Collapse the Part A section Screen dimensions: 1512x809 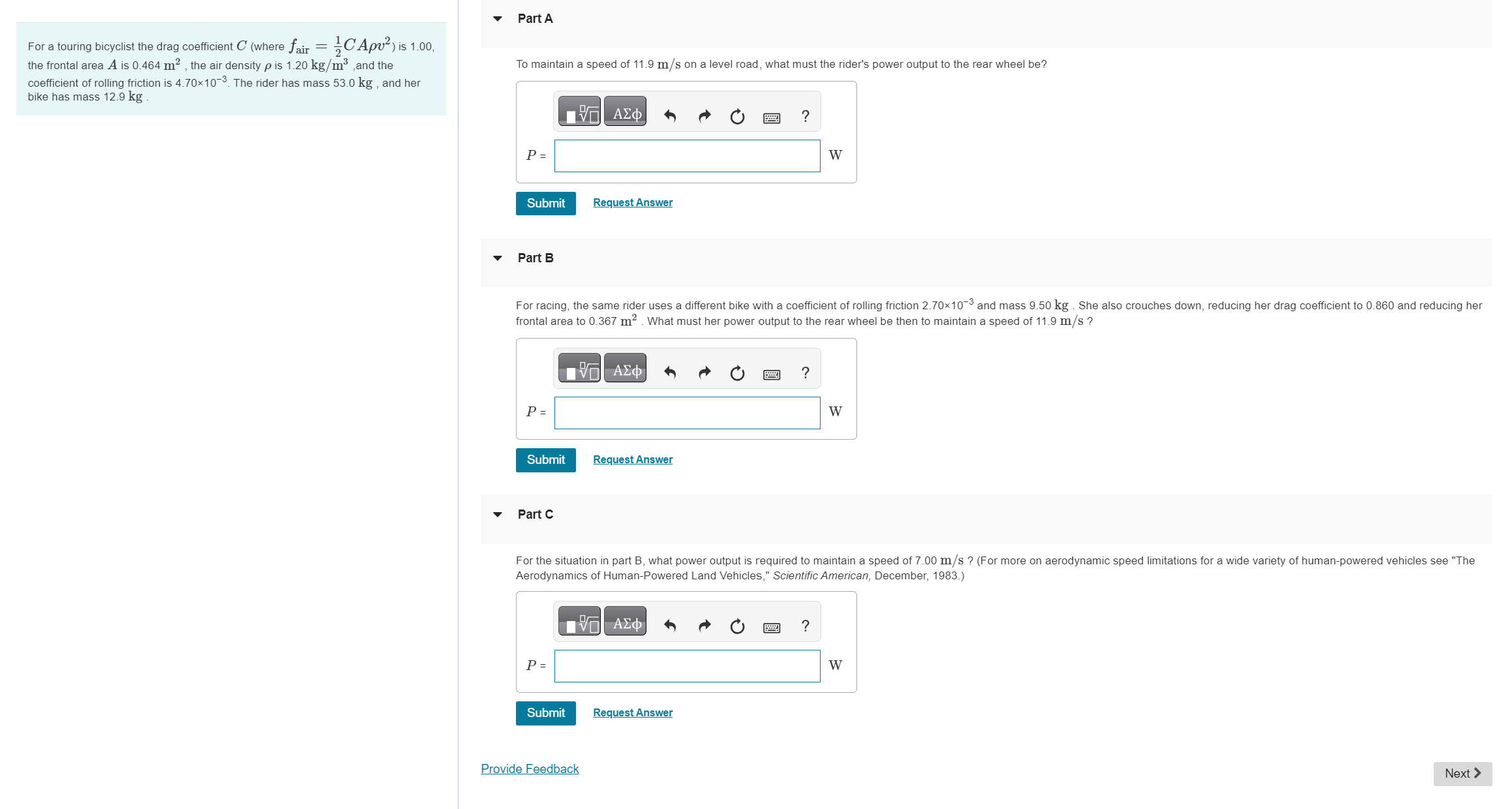point(498,19)
